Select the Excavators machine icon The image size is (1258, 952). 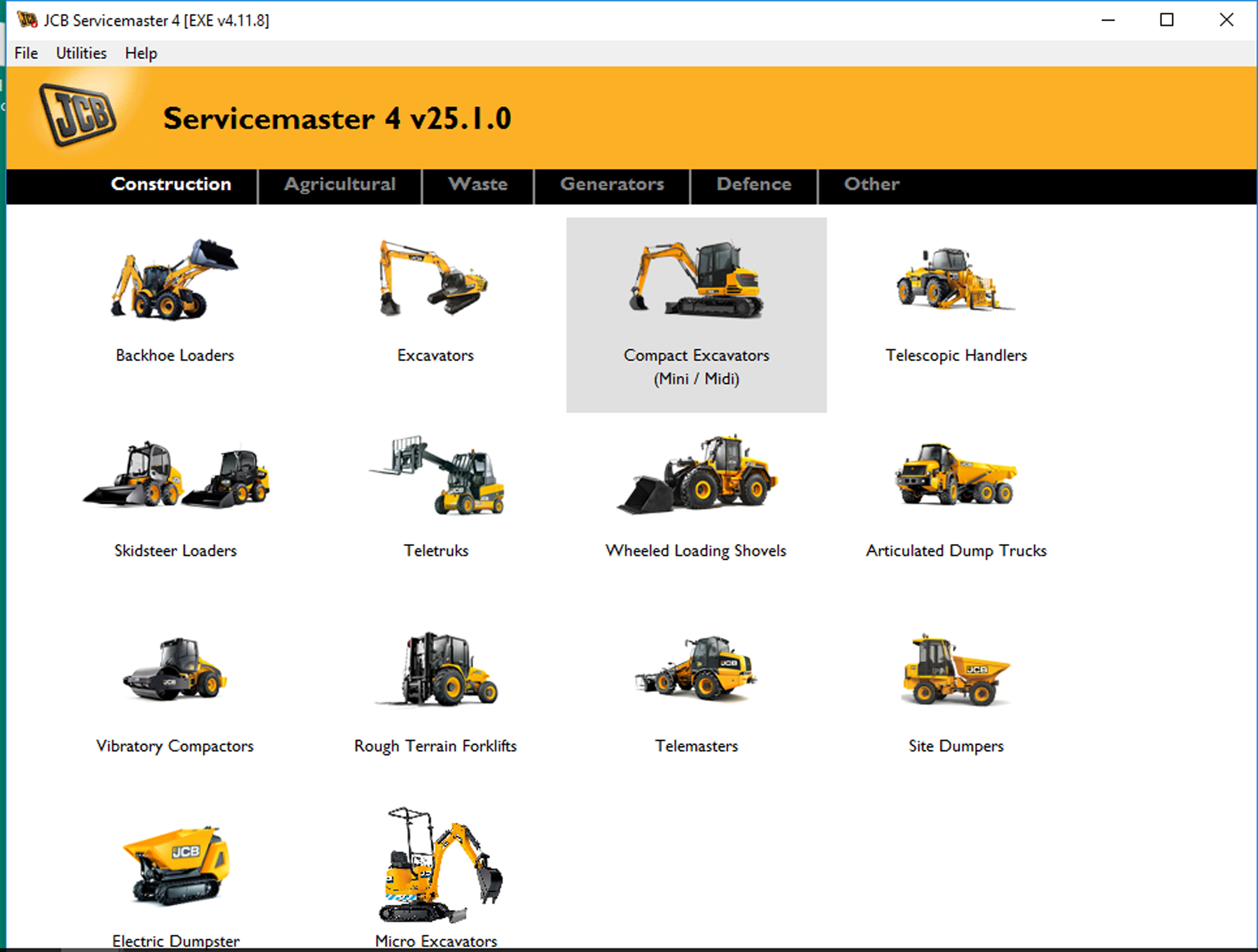(435, 279)
